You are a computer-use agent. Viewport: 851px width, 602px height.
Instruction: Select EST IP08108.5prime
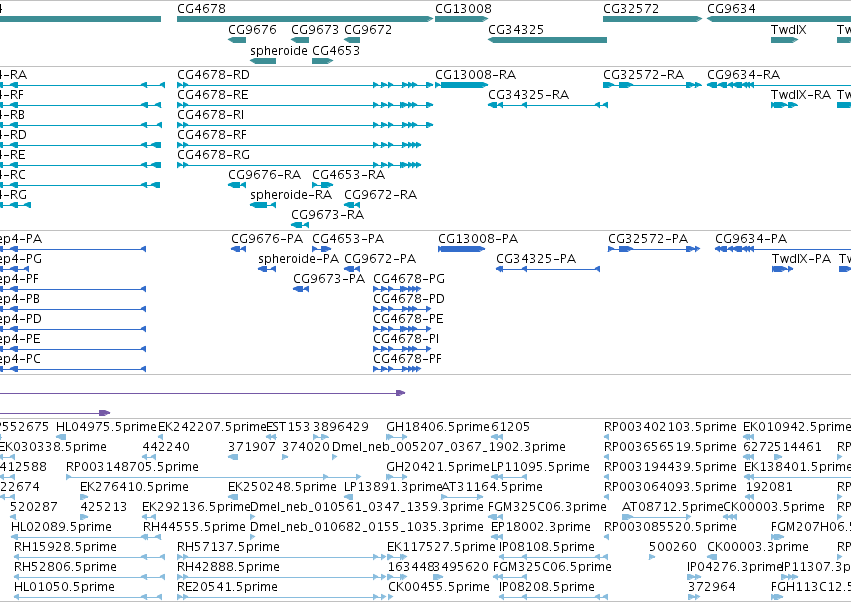[x=553, y=557]
